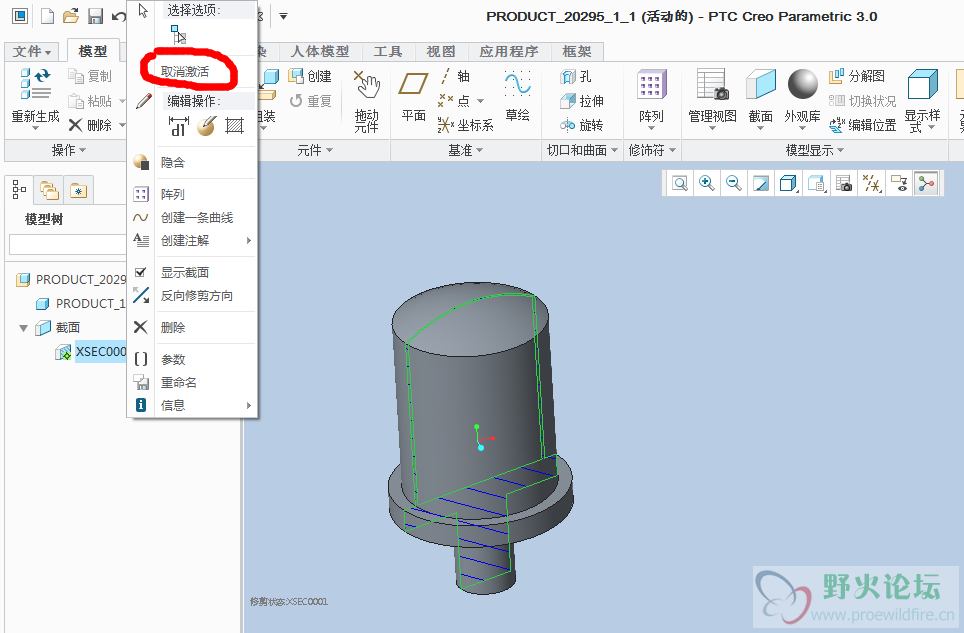Open the 文件 menu
The image size is (964, 633).
point(31,52)
